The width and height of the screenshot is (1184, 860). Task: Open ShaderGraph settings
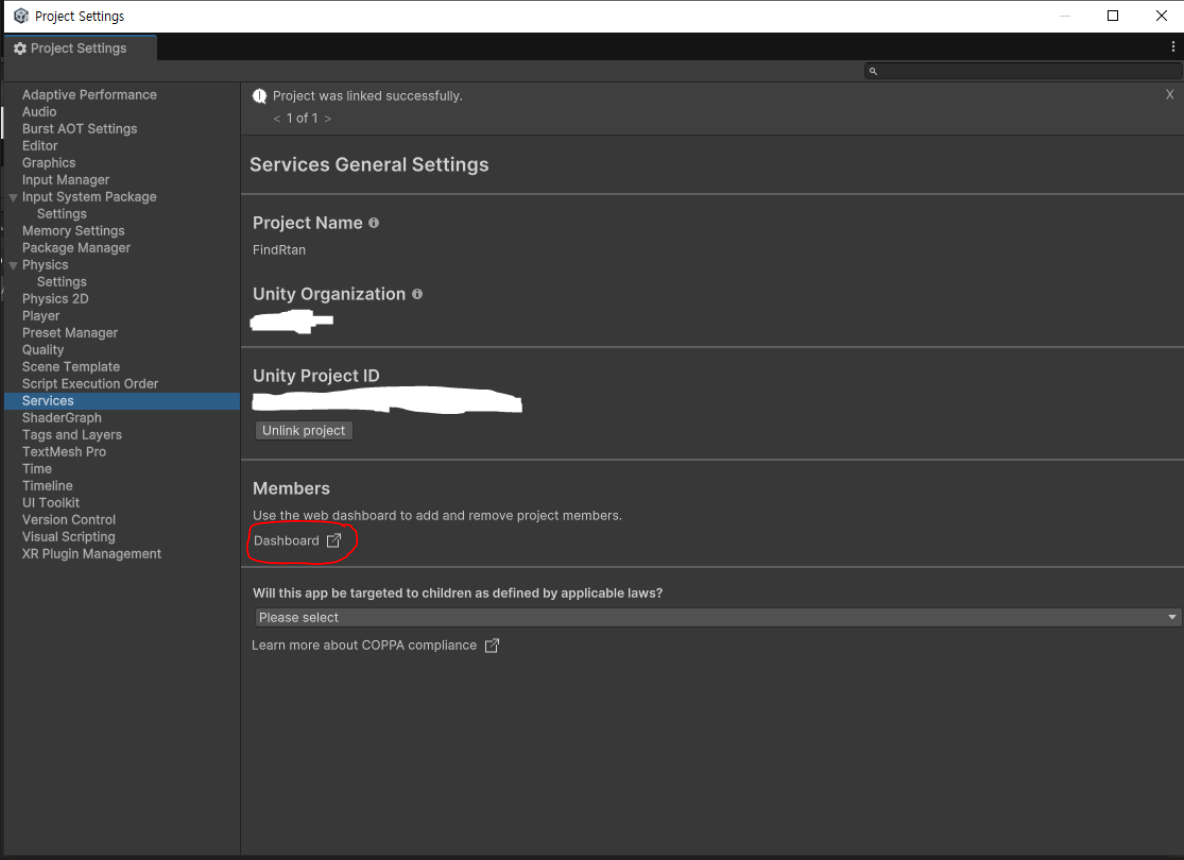coord(62,418)
